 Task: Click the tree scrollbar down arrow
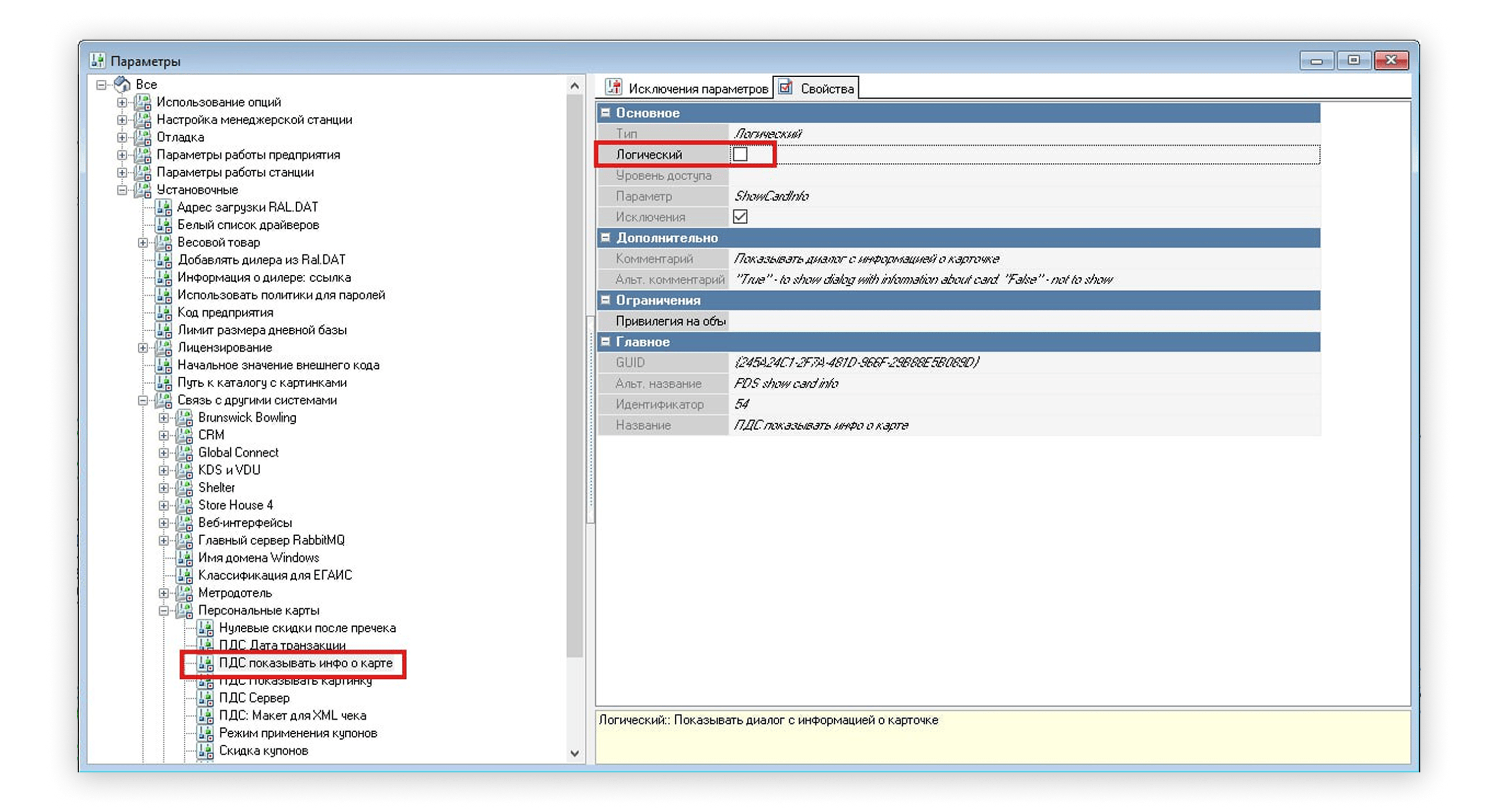(x=575, y=753)
